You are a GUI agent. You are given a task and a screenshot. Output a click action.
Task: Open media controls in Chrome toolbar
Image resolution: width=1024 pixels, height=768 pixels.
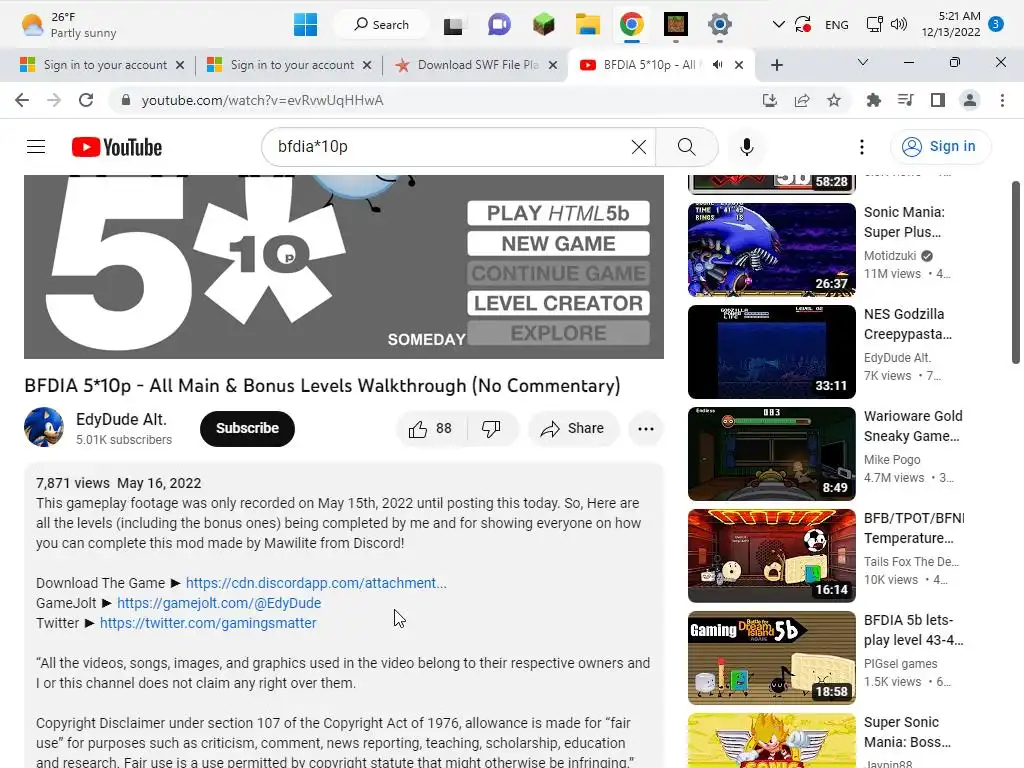point(905,100)
